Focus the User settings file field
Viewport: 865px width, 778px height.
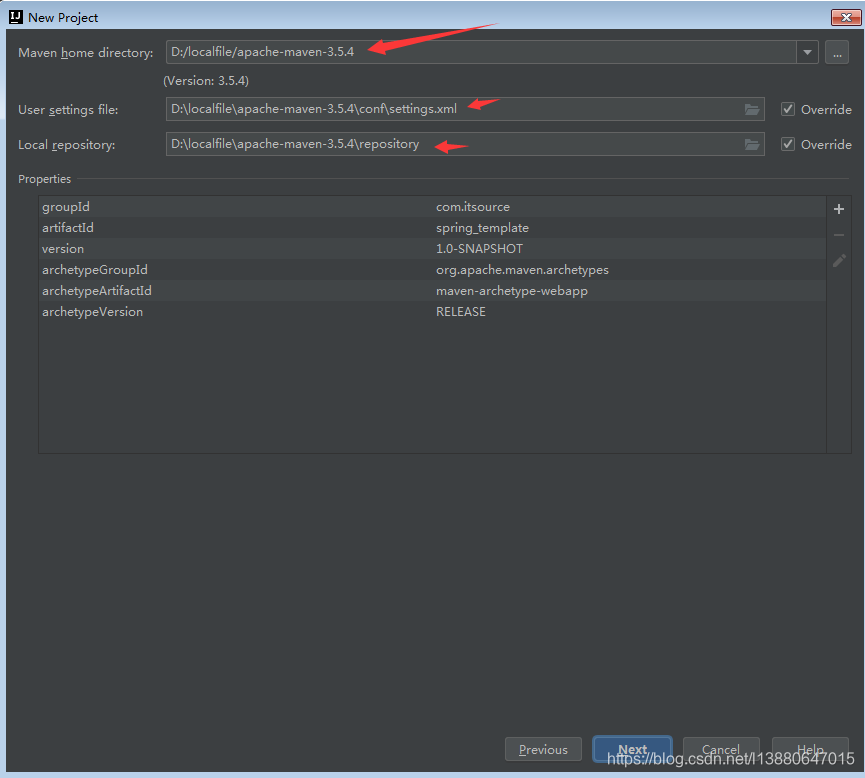pos(465,109)
